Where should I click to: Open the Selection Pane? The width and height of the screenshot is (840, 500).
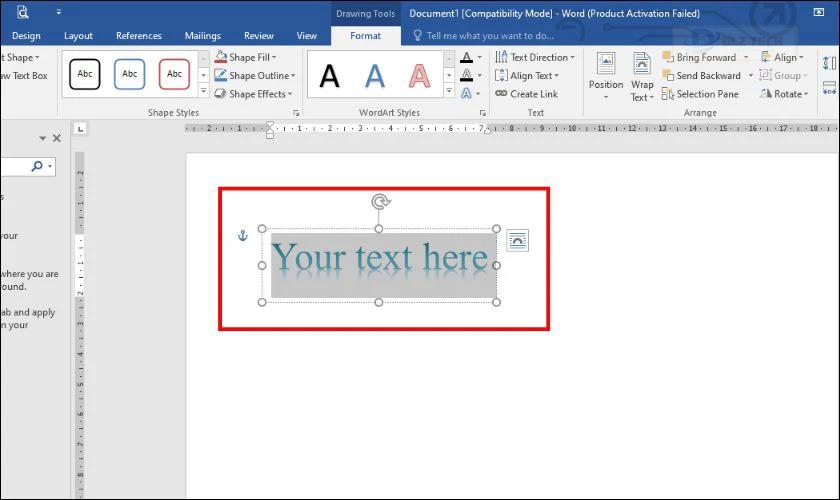(x=700, y=94)
